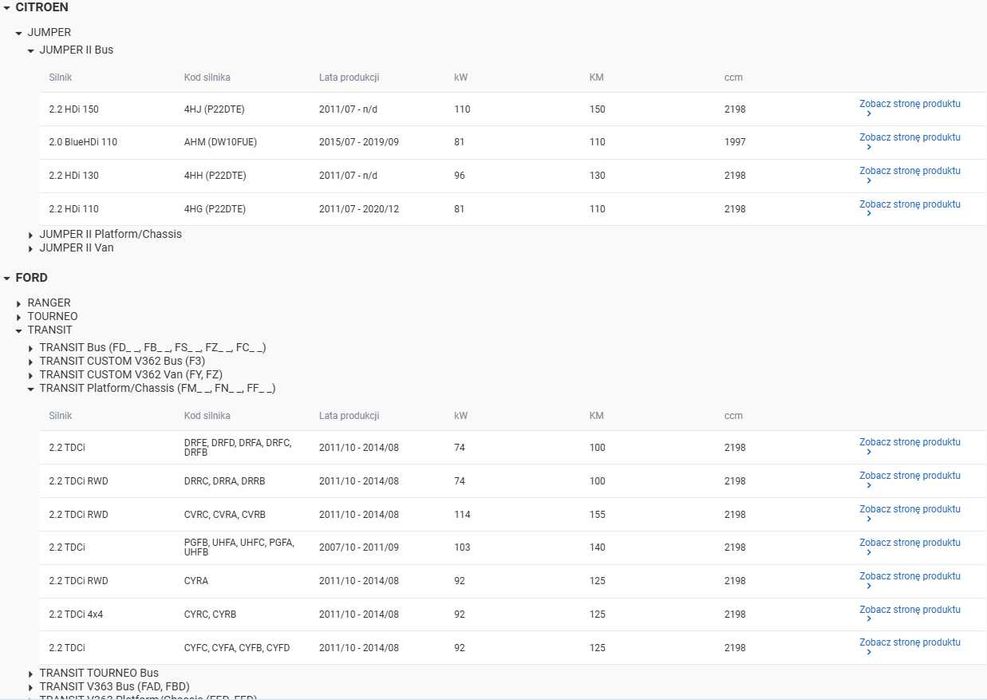Click the CYRC, CYRB engine code
The image size is (987, 700).
point(210,614)
